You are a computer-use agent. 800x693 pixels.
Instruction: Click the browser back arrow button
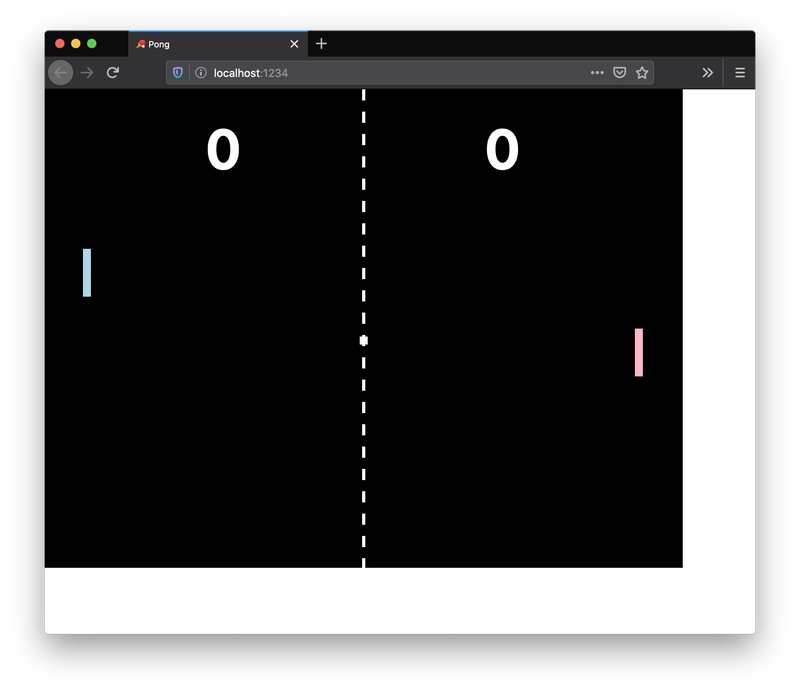coord(61,73)
